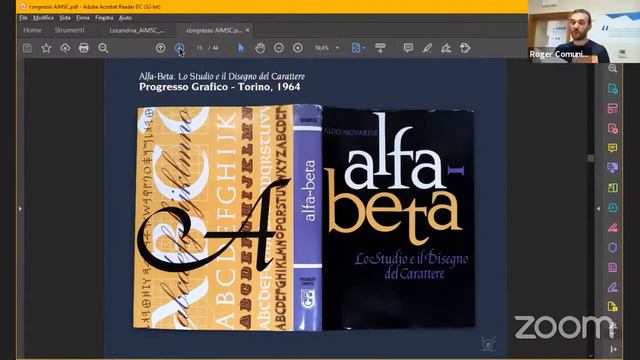
Task: Open the Firma menu
Action: tap(83, 18)
